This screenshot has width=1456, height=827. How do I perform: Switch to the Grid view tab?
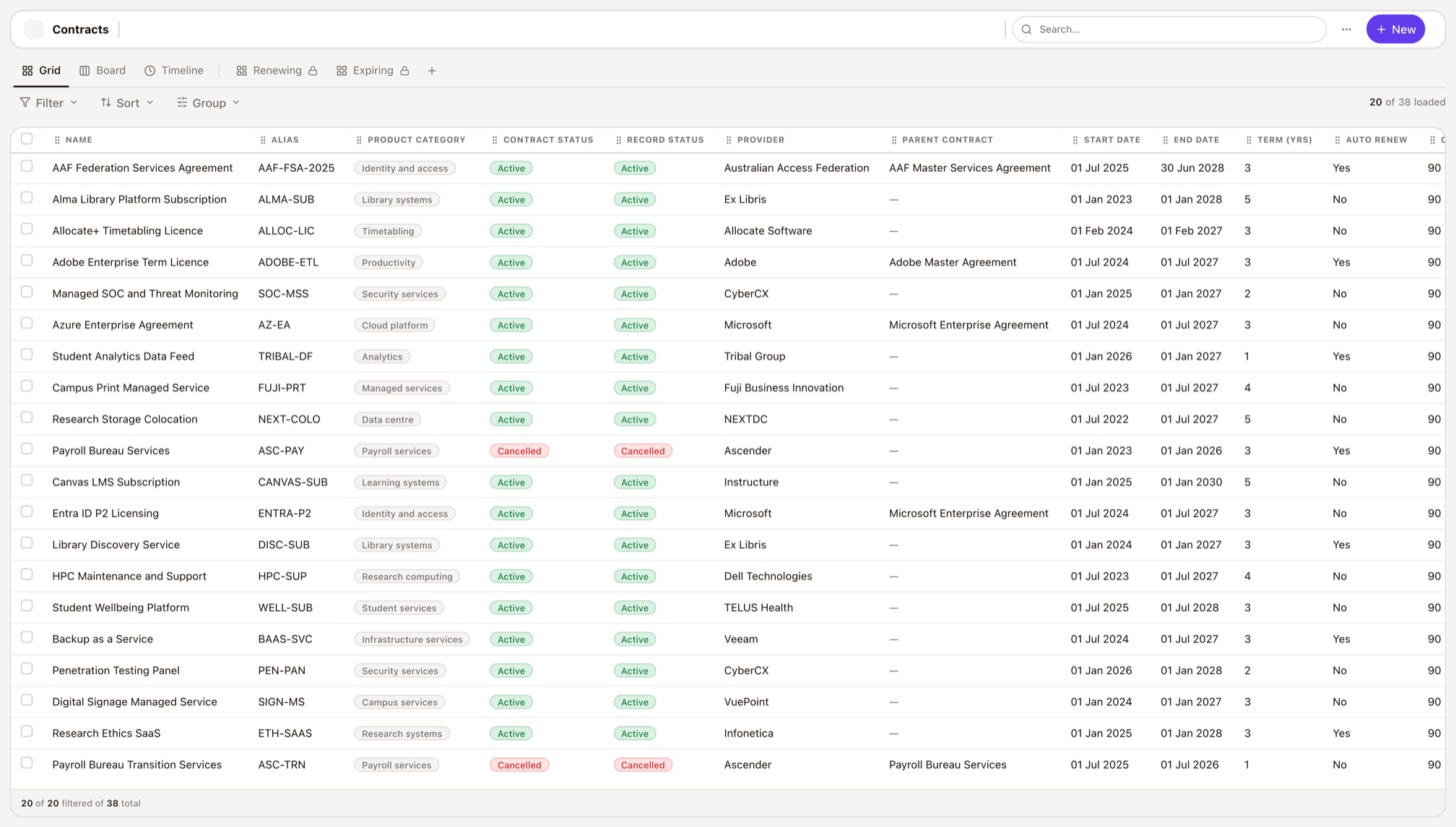pyautogui.click(x=41, y=71)
